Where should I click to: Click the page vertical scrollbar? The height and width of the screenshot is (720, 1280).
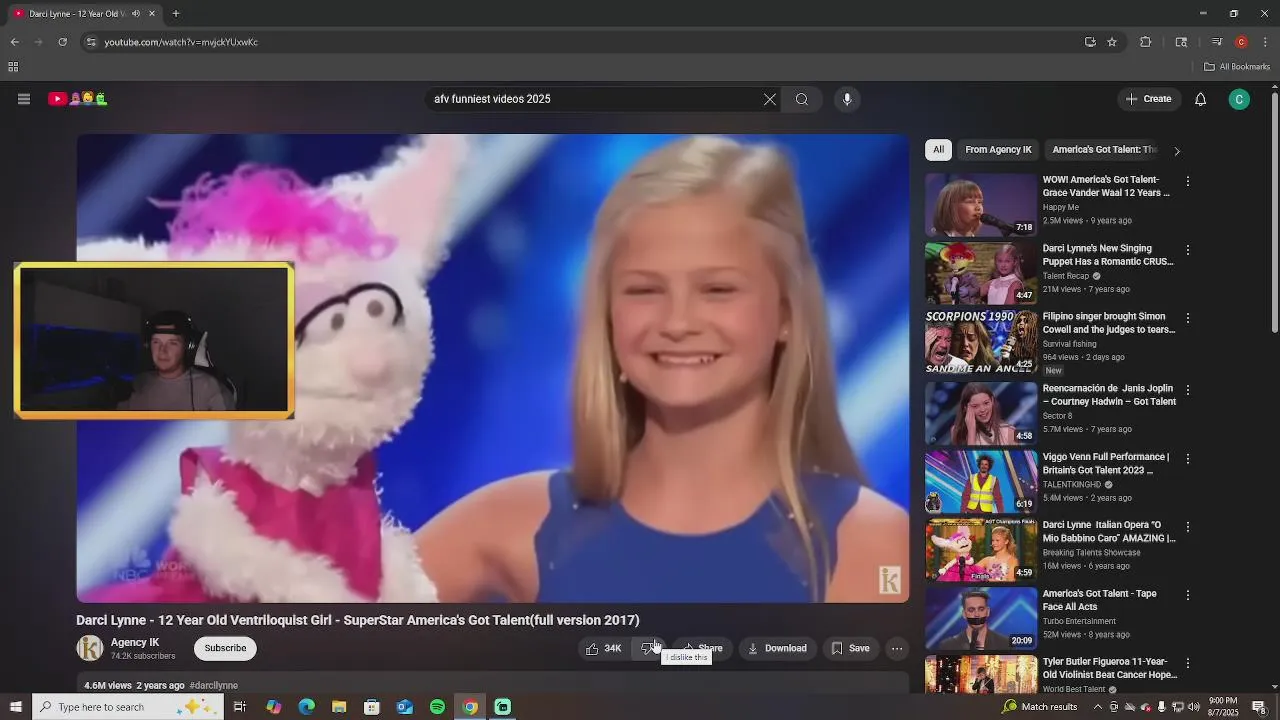point(1274,213)
